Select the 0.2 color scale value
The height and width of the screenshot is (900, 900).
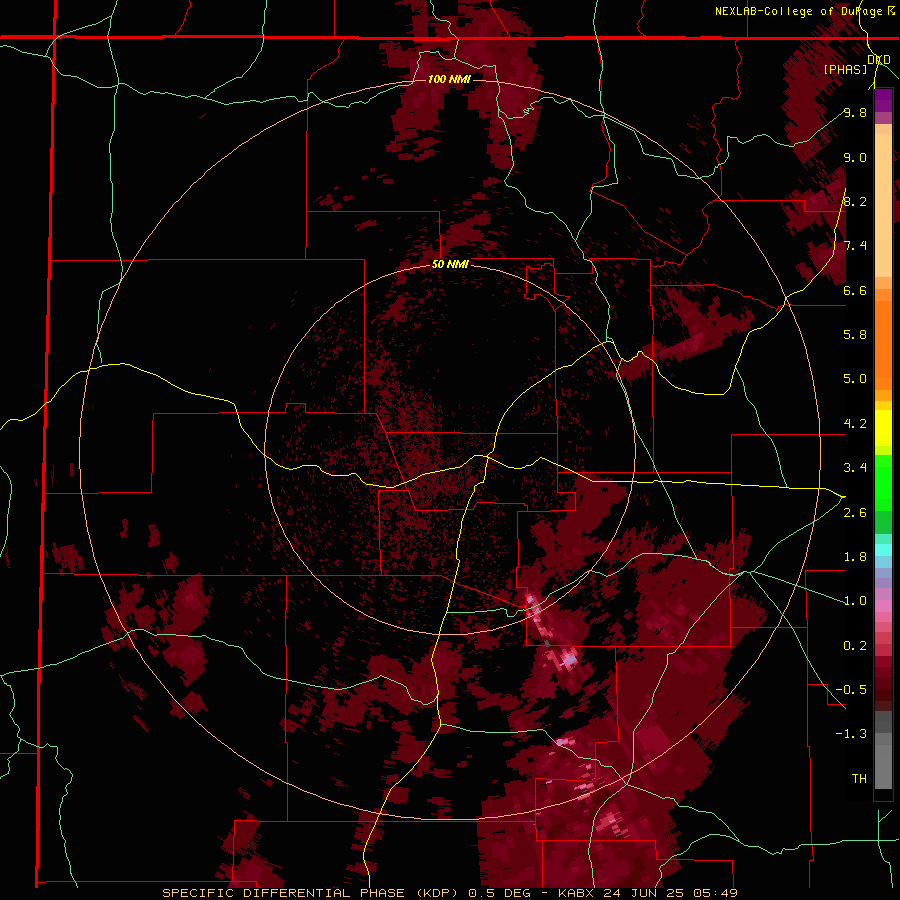pos(855,646)
